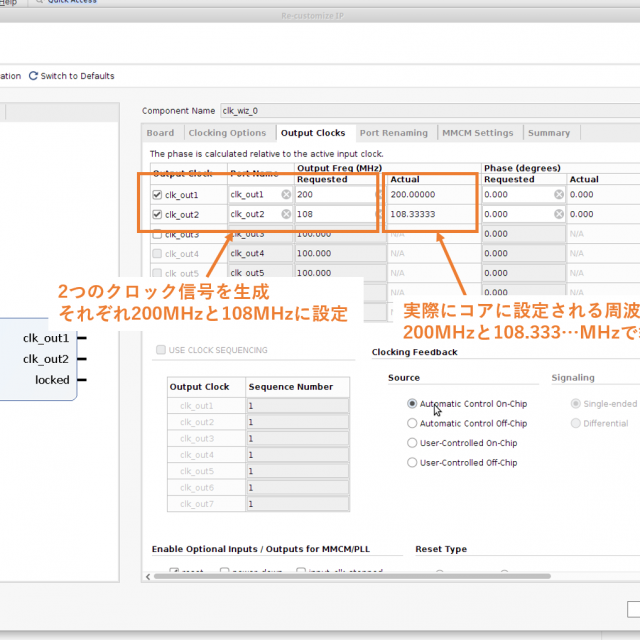Select Automatic Control Off-Chip radio button
640x640 pixels.
[x=412, y=423]
